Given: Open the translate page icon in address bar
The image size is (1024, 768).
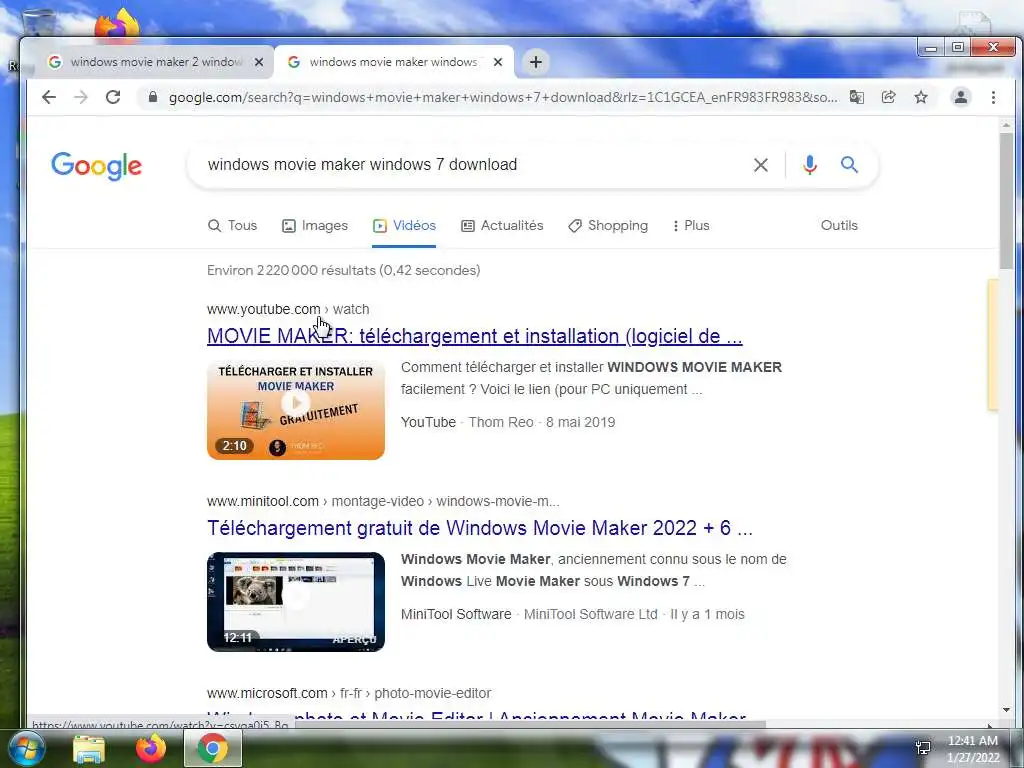Looking at the screenshot, I should click(x=856, y=97).
